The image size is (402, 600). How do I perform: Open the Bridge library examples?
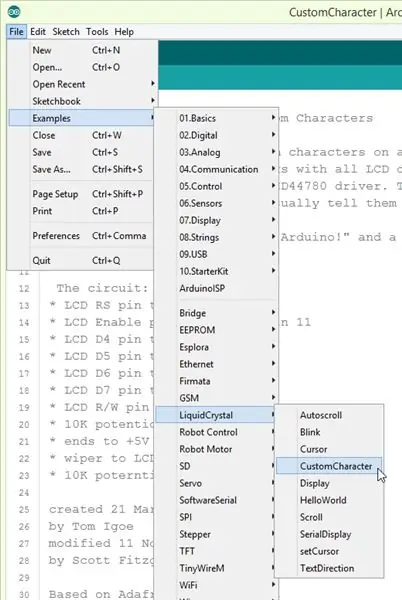coord(216,313)
